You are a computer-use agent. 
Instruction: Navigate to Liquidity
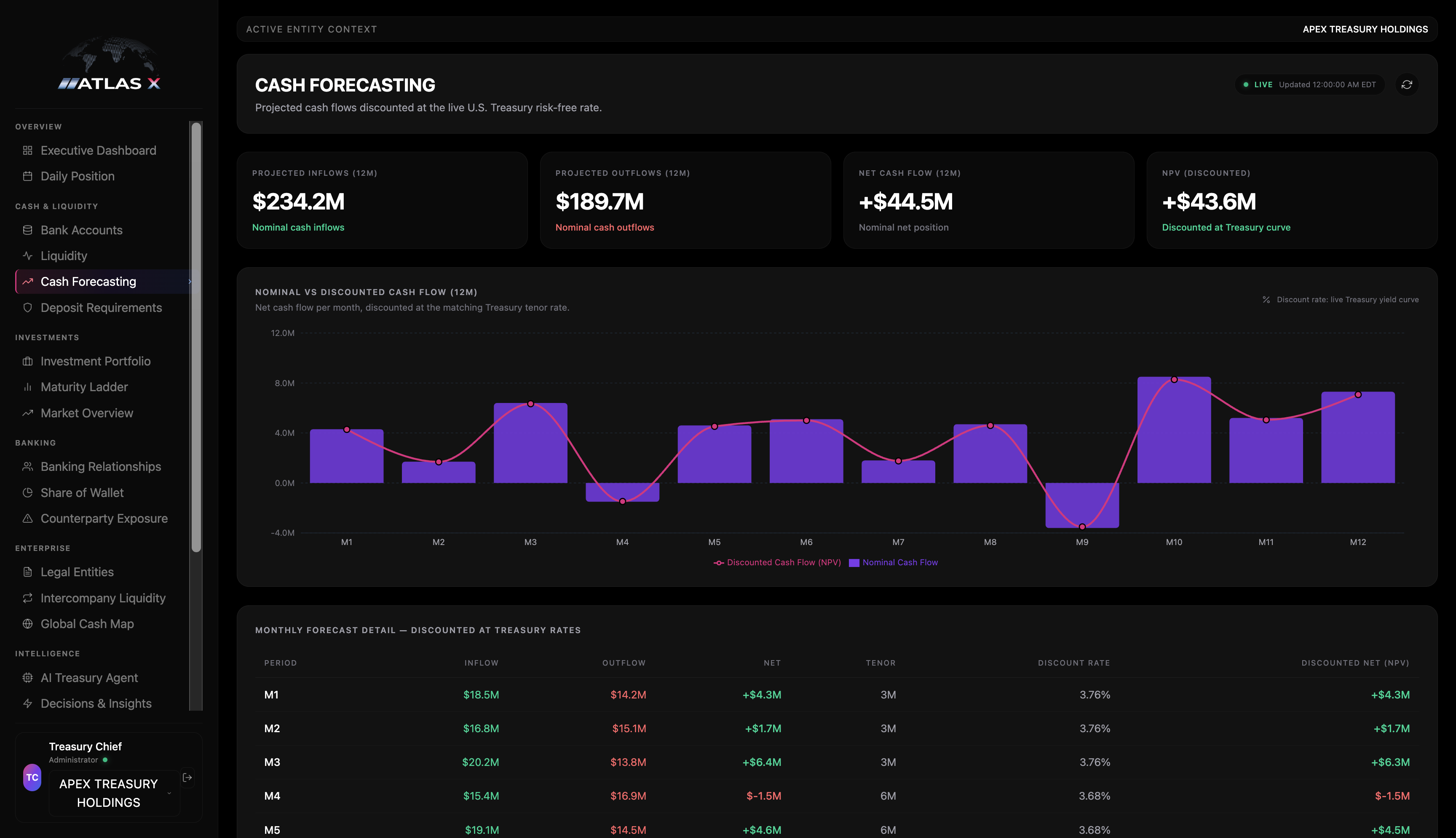coord(64,255)
